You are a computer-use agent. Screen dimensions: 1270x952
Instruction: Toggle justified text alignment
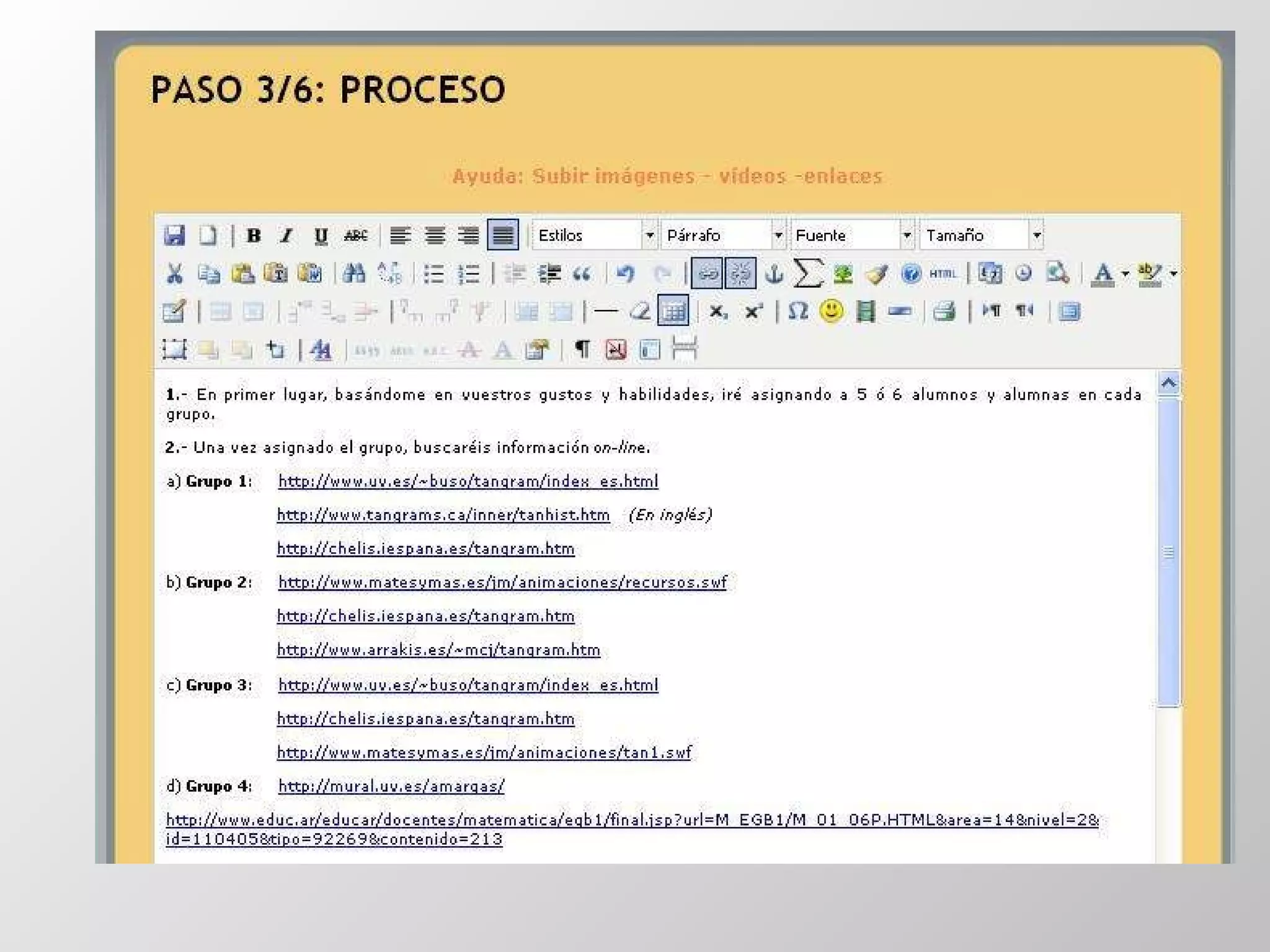(x=502, y=236)
